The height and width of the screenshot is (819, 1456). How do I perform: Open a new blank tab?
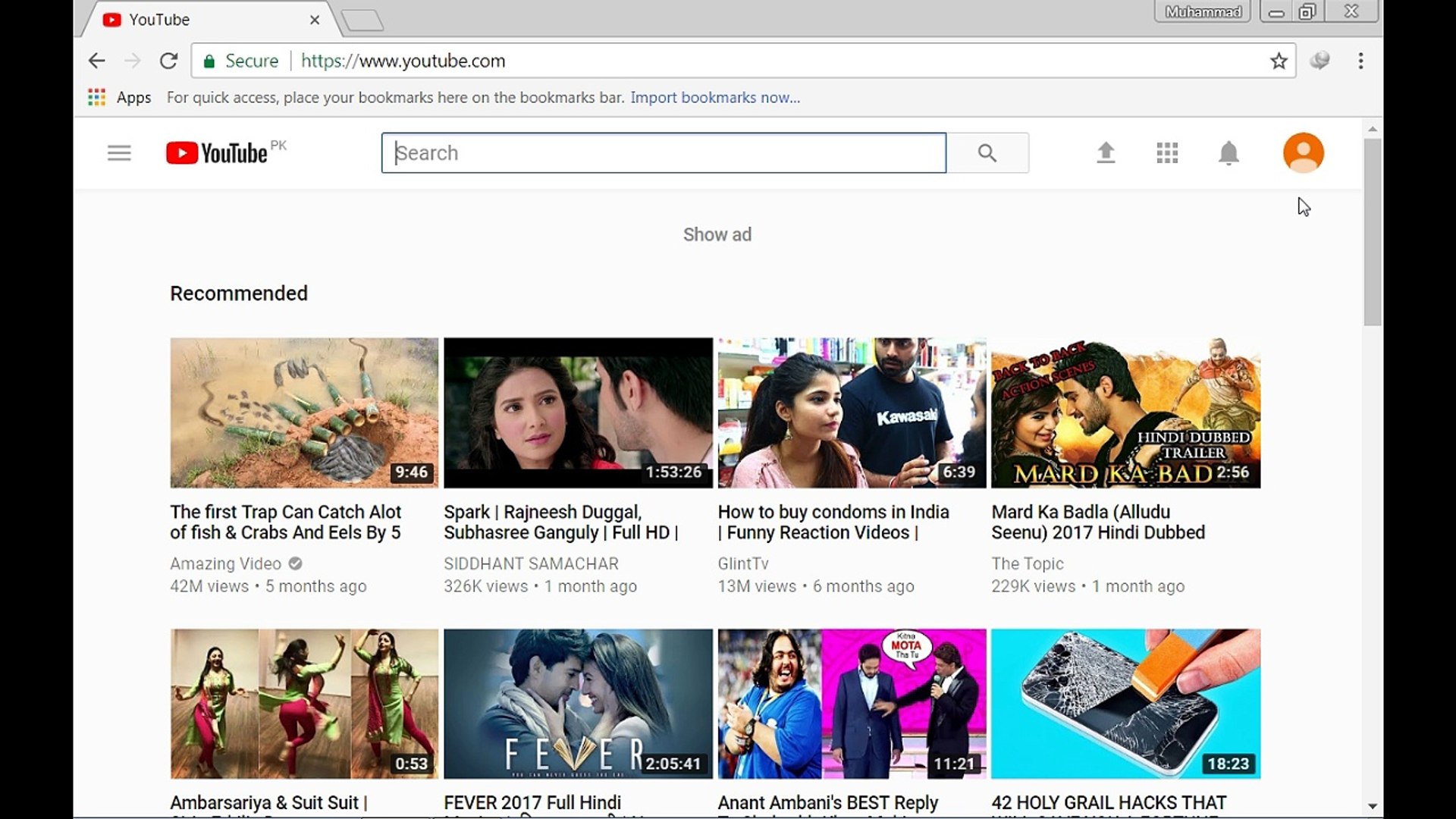(x=362, y=20)
